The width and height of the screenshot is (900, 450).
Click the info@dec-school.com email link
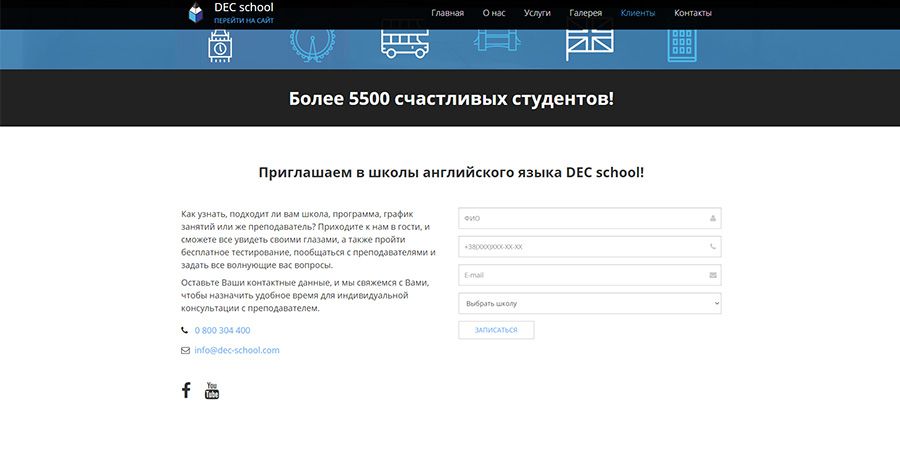pyautogui.click(x=237, y=350)
